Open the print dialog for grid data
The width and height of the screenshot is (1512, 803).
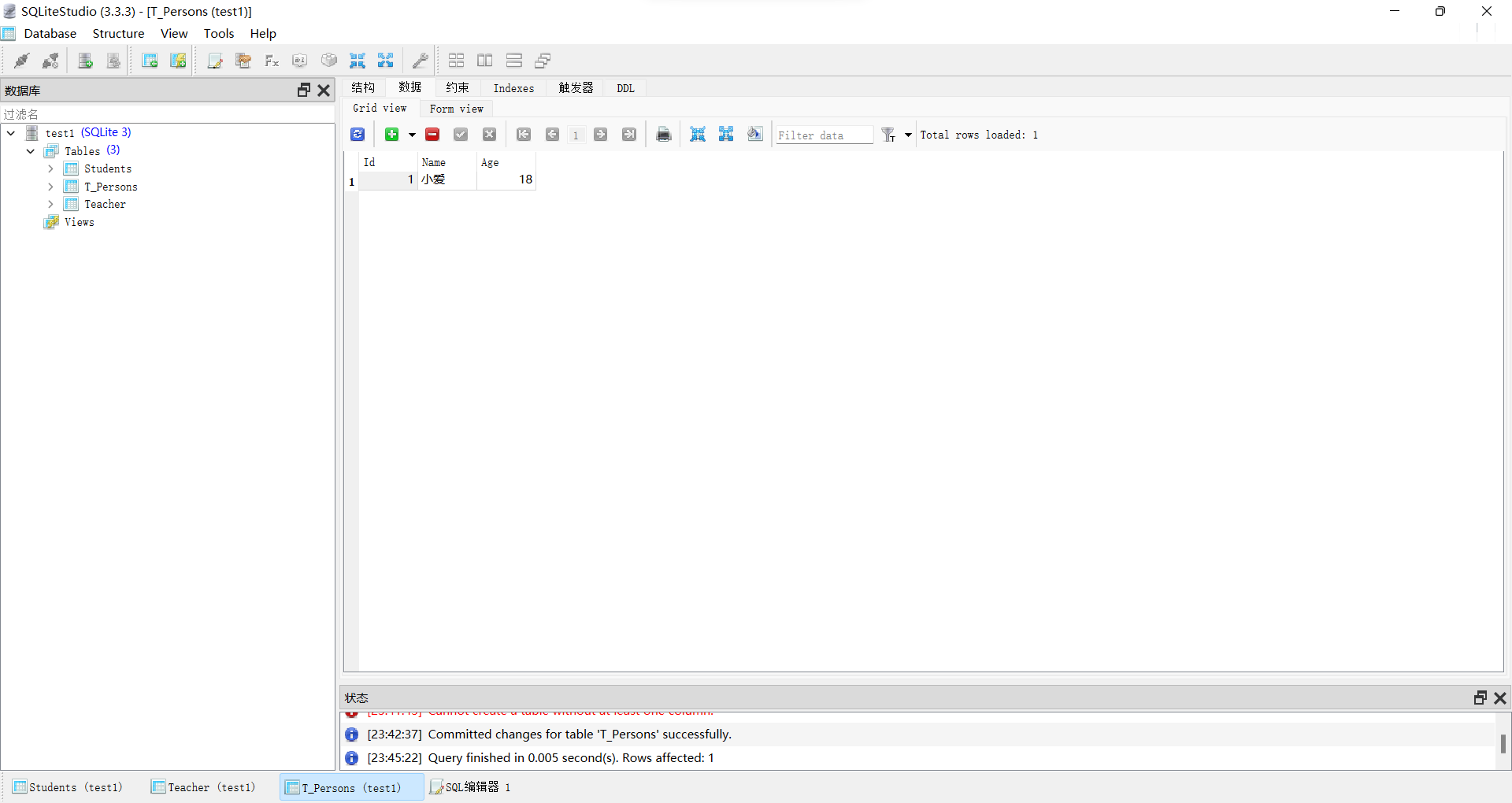(664, 135)
